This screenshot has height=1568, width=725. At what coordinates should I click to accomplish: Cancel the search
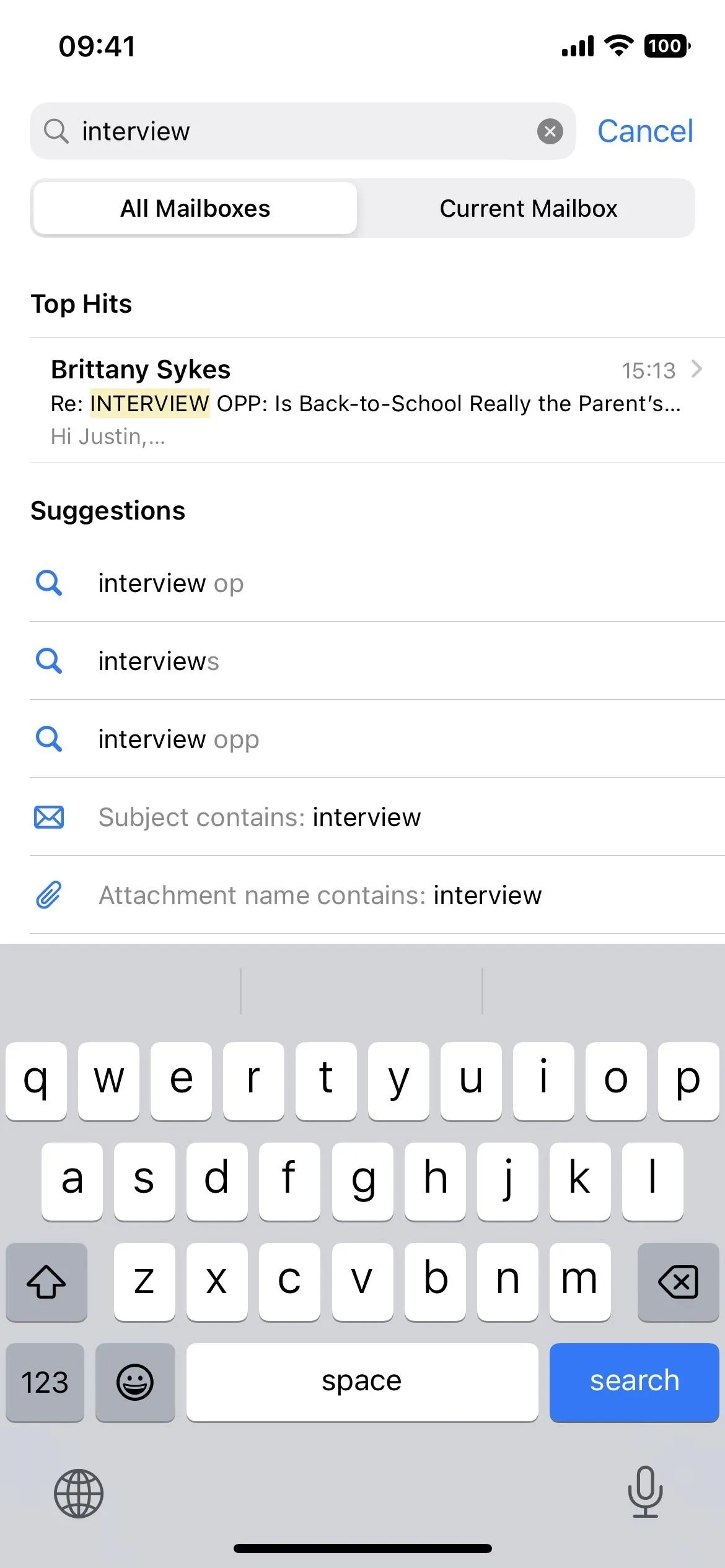[x=645, y=131]
